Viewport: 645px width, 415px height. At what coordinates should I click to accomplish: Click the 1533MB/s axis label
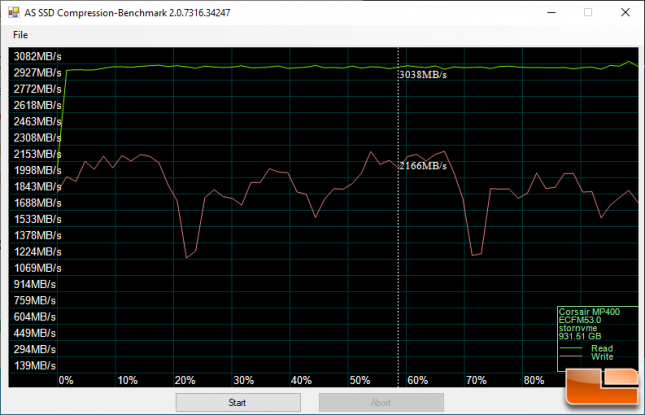(x=37, y=219)
